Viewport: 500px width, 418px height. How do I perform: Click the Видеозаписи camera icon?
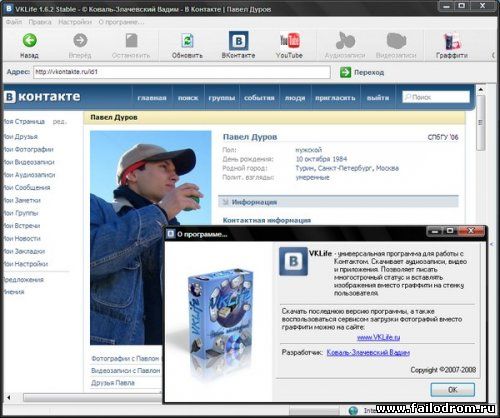[396, 41]
